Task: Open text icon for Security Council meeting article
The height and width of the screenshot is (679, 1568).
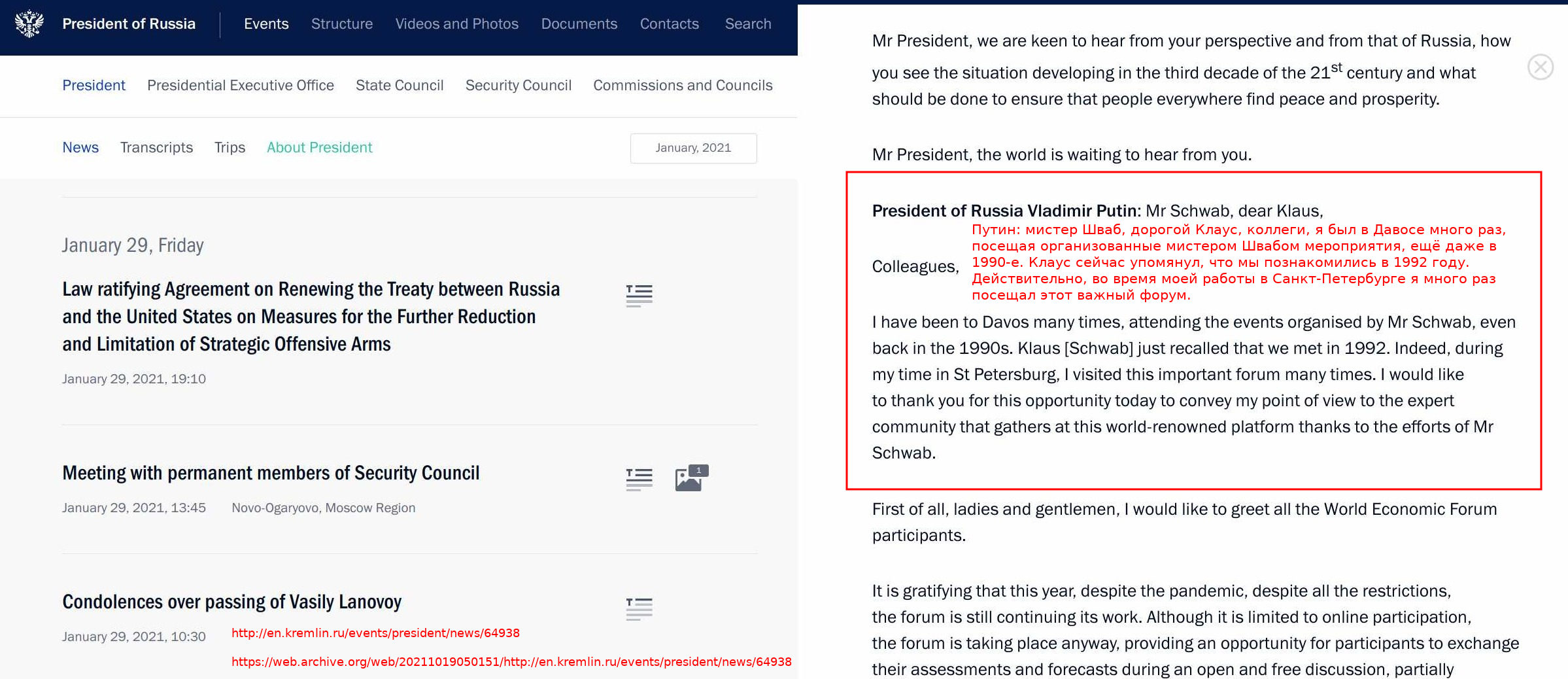Action: [639, 479]
